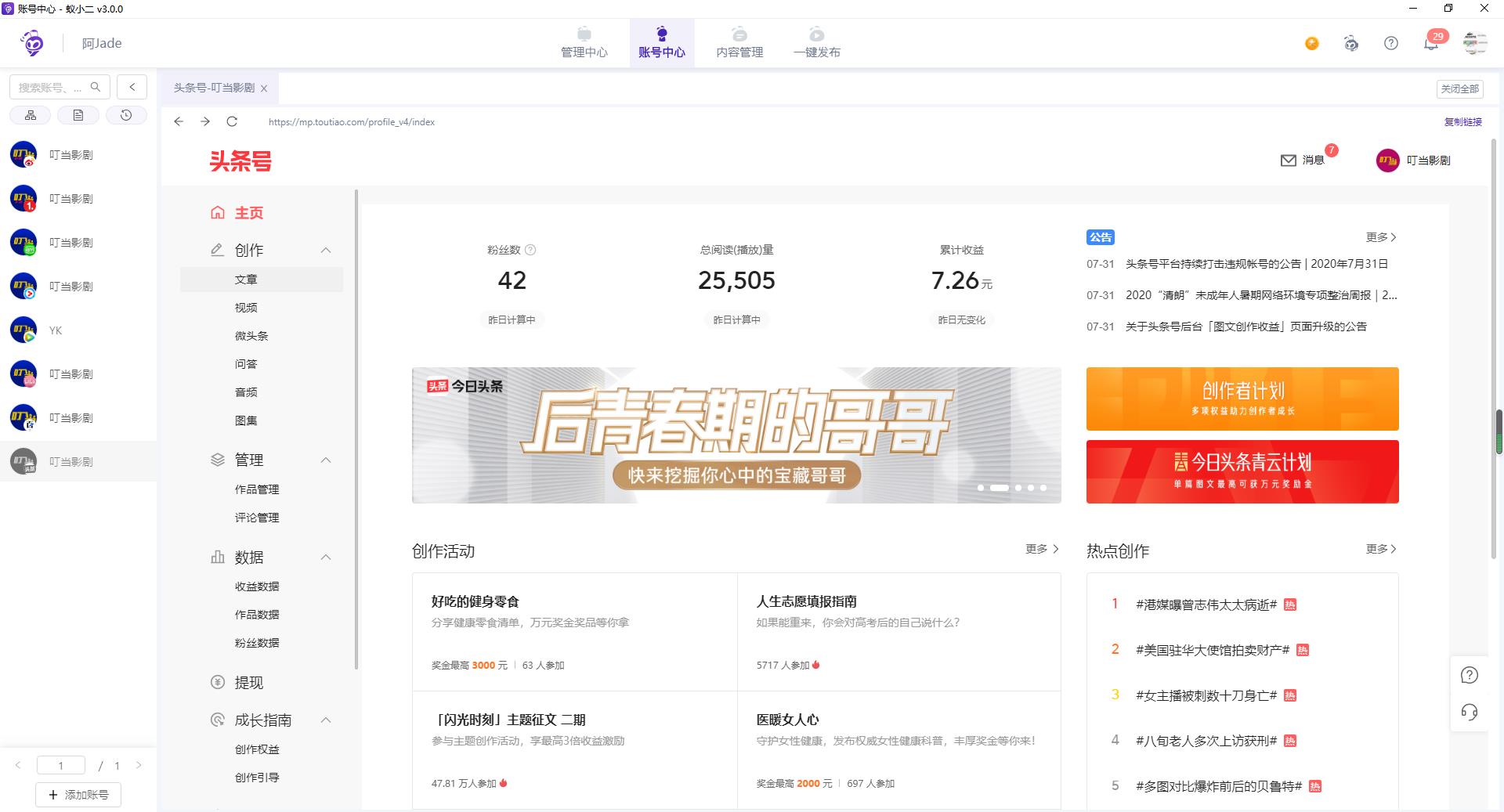Open the floating headset support toggle
The image size is (1504, 812).
point(1470,713)
